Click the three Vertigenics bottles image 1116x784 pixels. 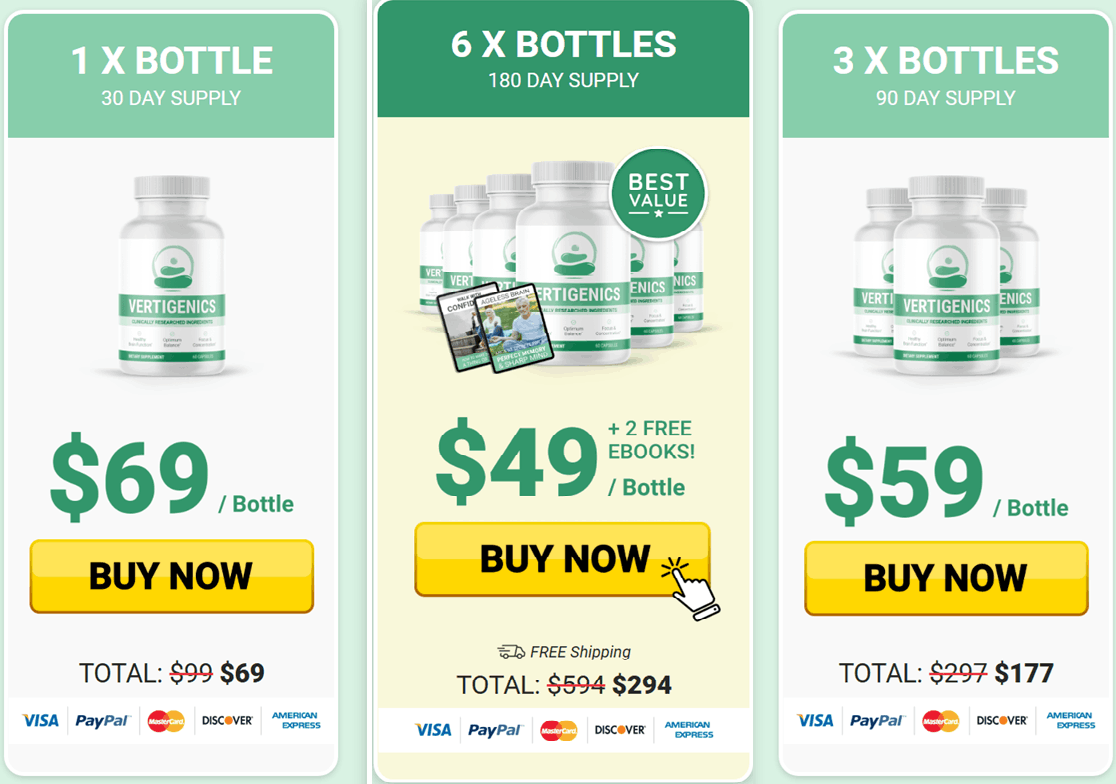coord(946,276)
